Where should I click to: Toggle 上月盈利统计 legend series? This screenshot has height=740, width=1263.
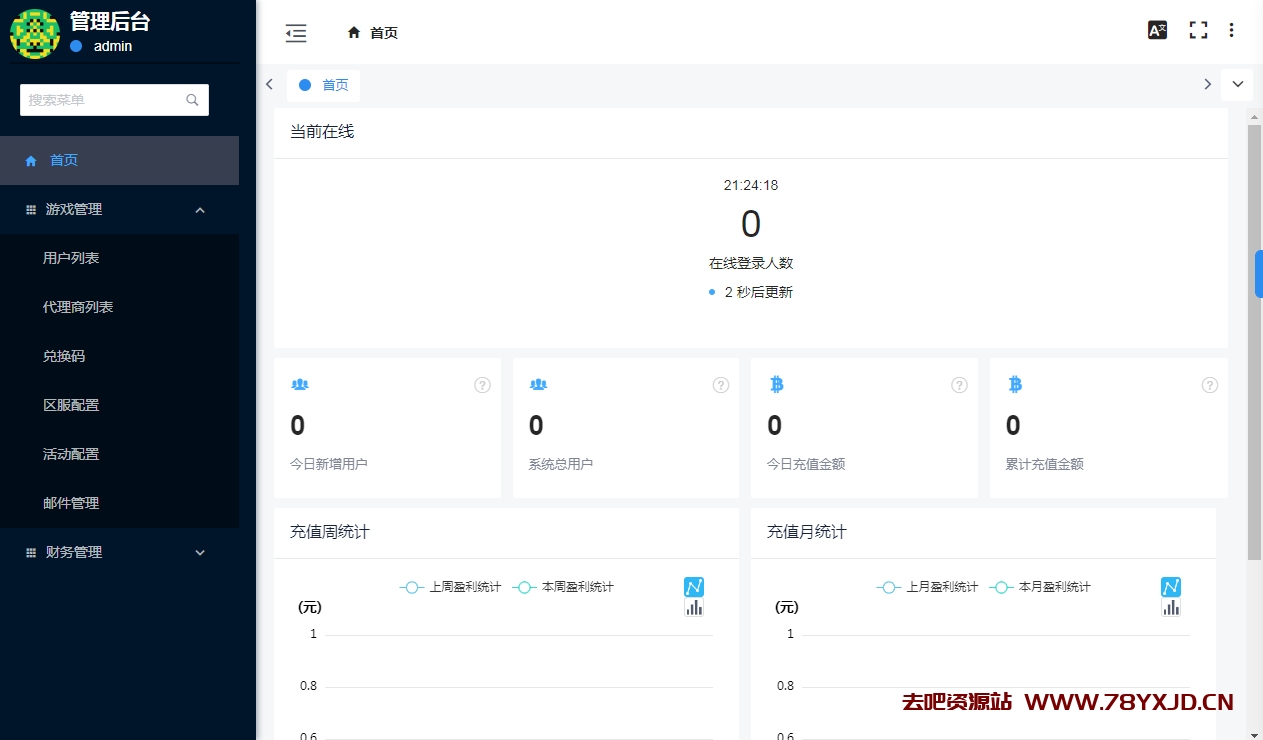(927, 587)
